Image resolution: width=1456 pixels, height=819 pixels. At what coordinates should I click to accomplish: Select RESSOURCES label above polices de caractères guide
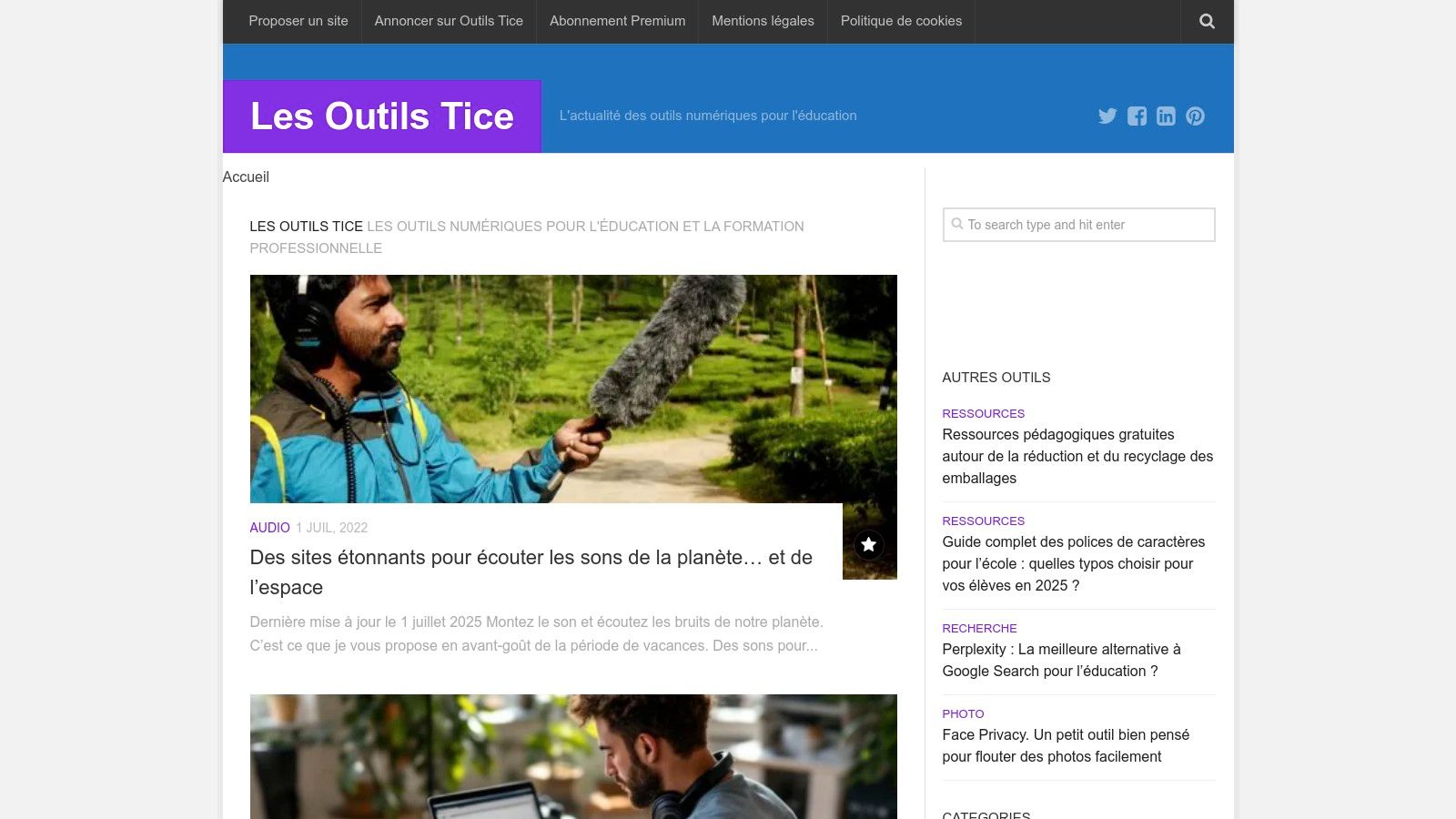pyautogui.click(x=983, y=521)
